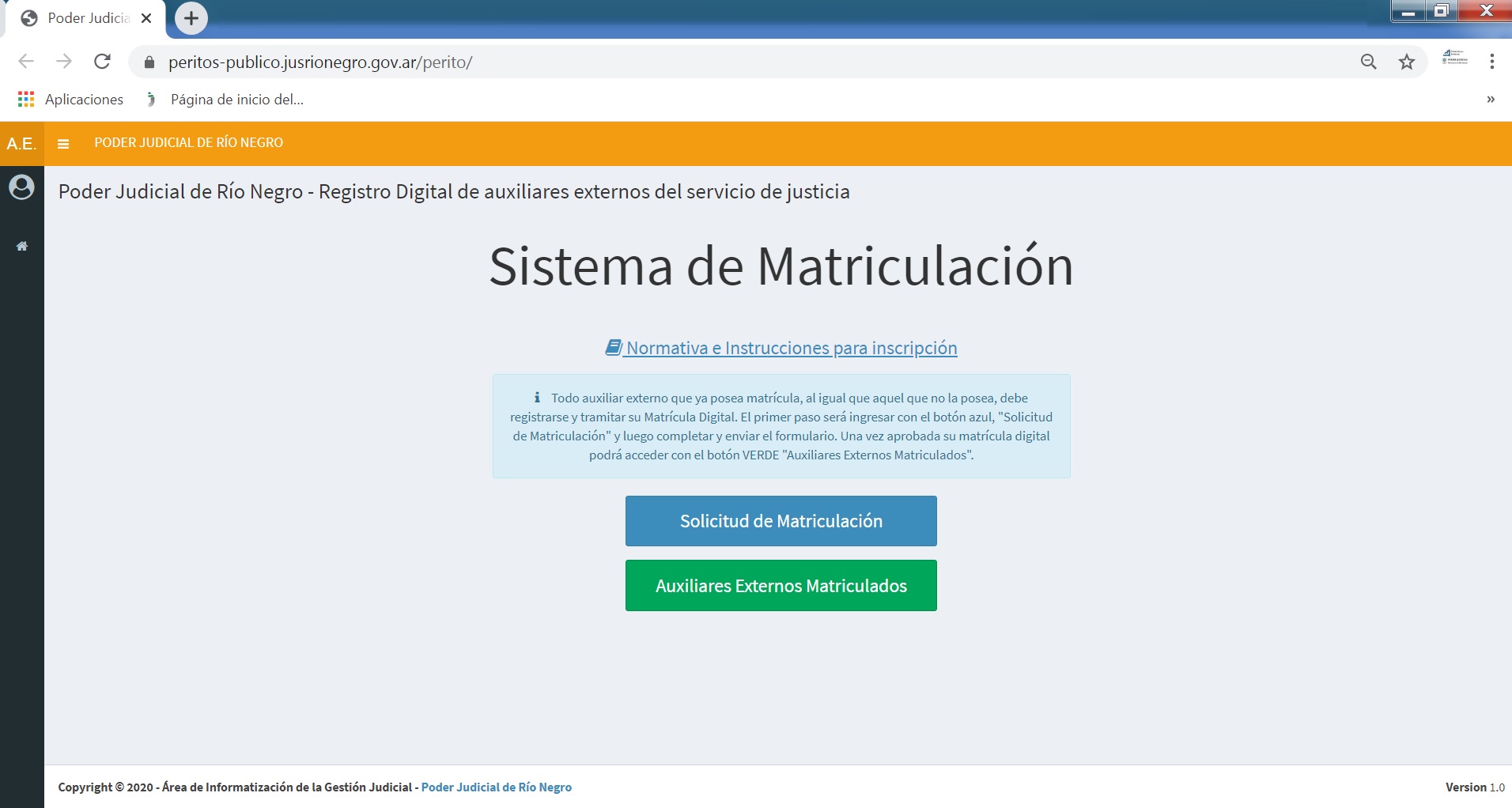
Task: Click the Solicitud de Matriculación button
Action: click(x=781, y=520)
